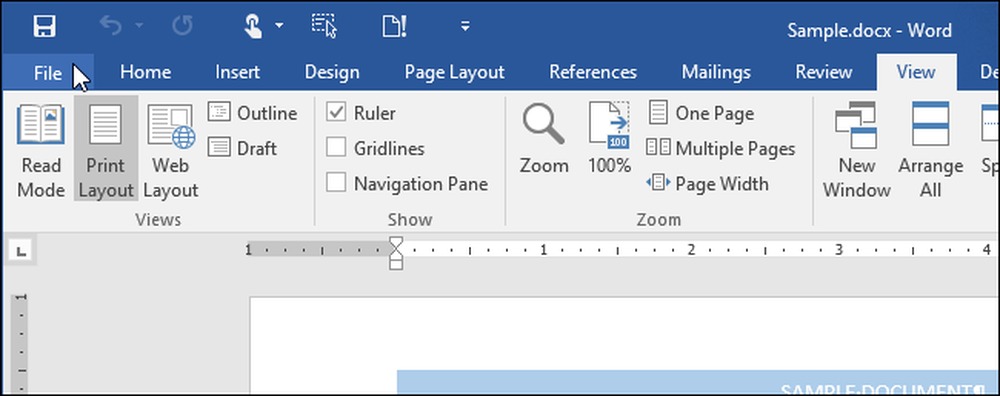Switch to Read Mode view
Viewport: 1000px width, 396px height.
click(41, 152)
